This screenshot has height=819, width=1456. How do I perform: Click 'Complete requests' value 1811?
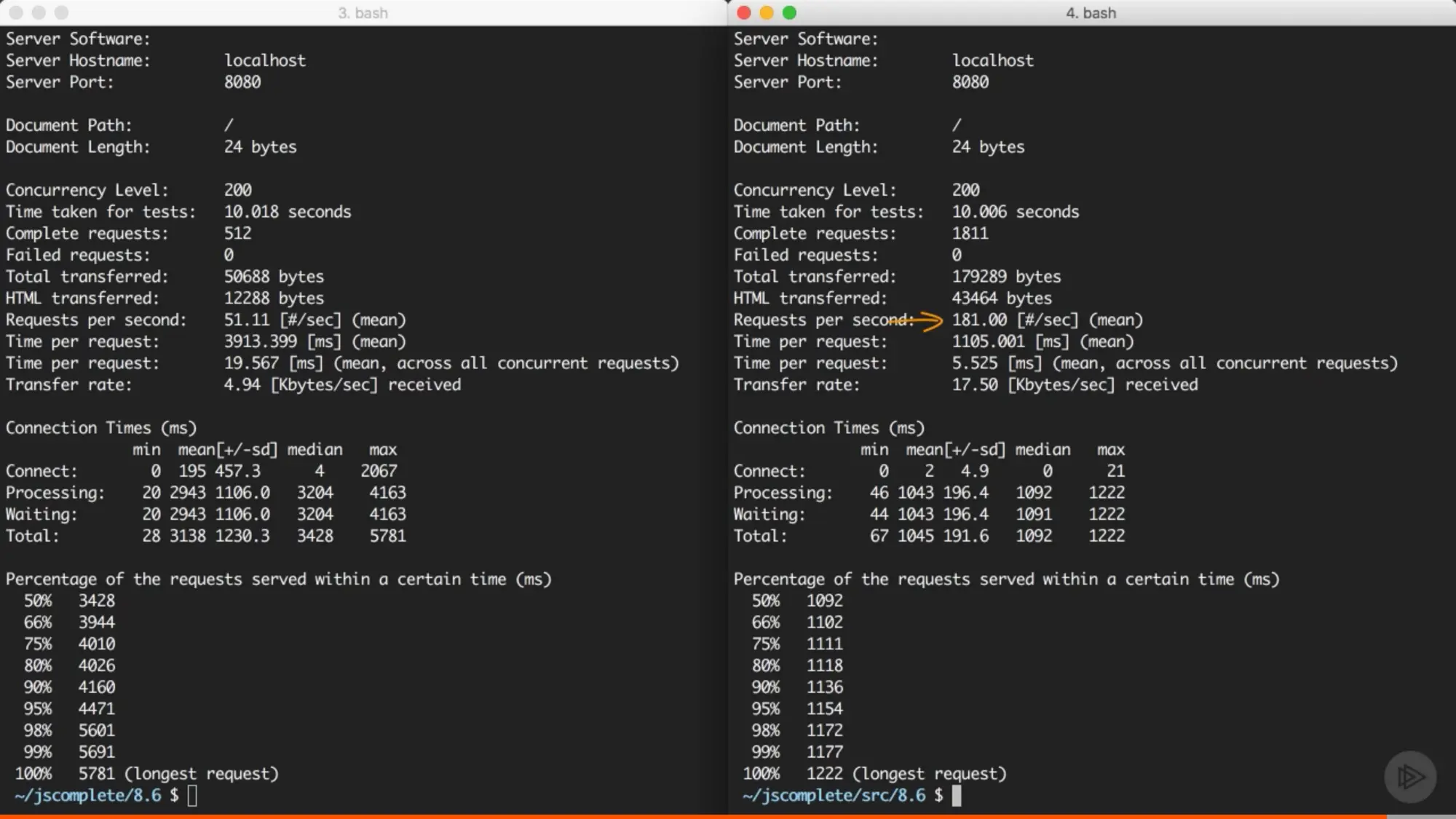(x=970, y=233)
